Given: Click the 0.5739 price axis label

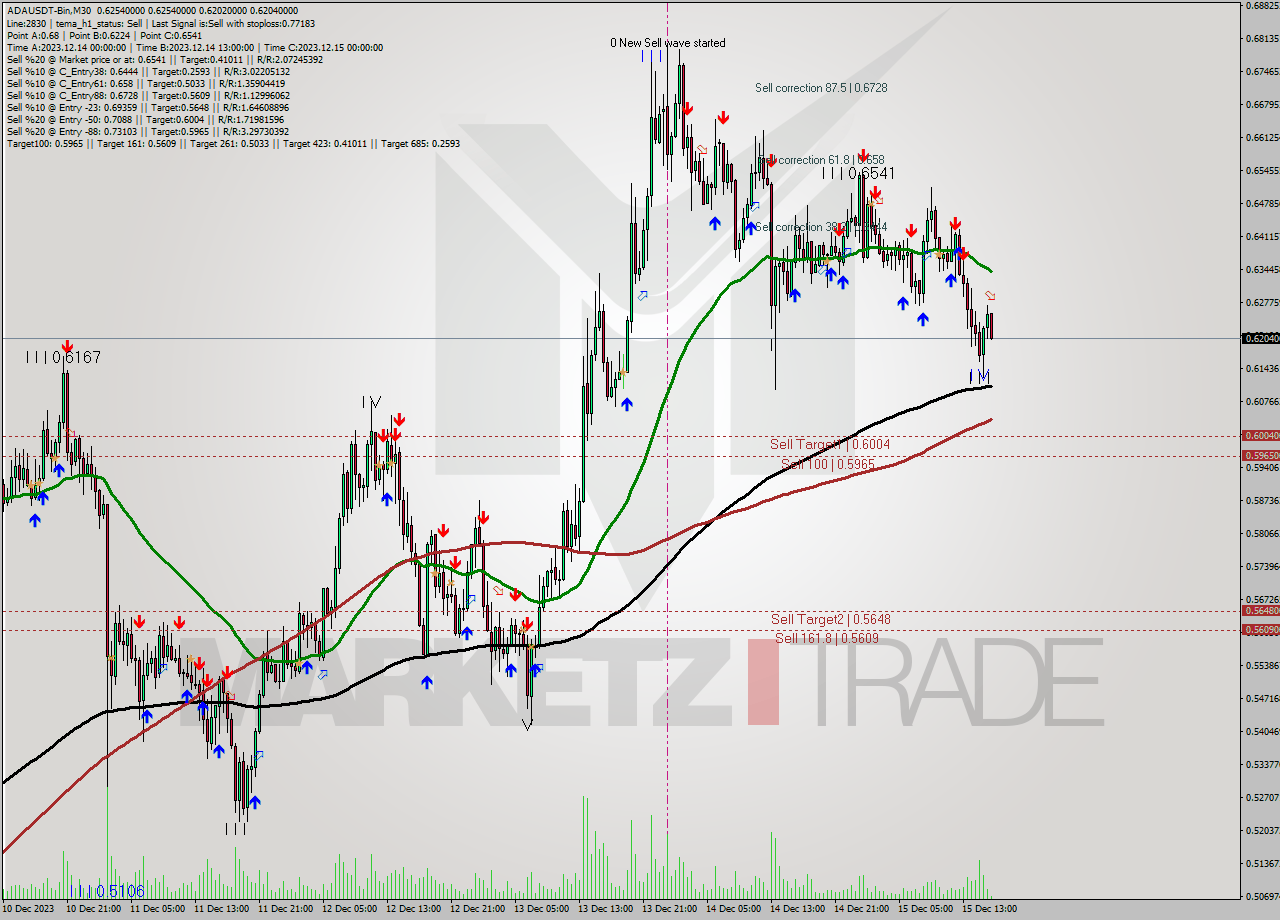Looking at the screenshot, I should click(1262, 566).
